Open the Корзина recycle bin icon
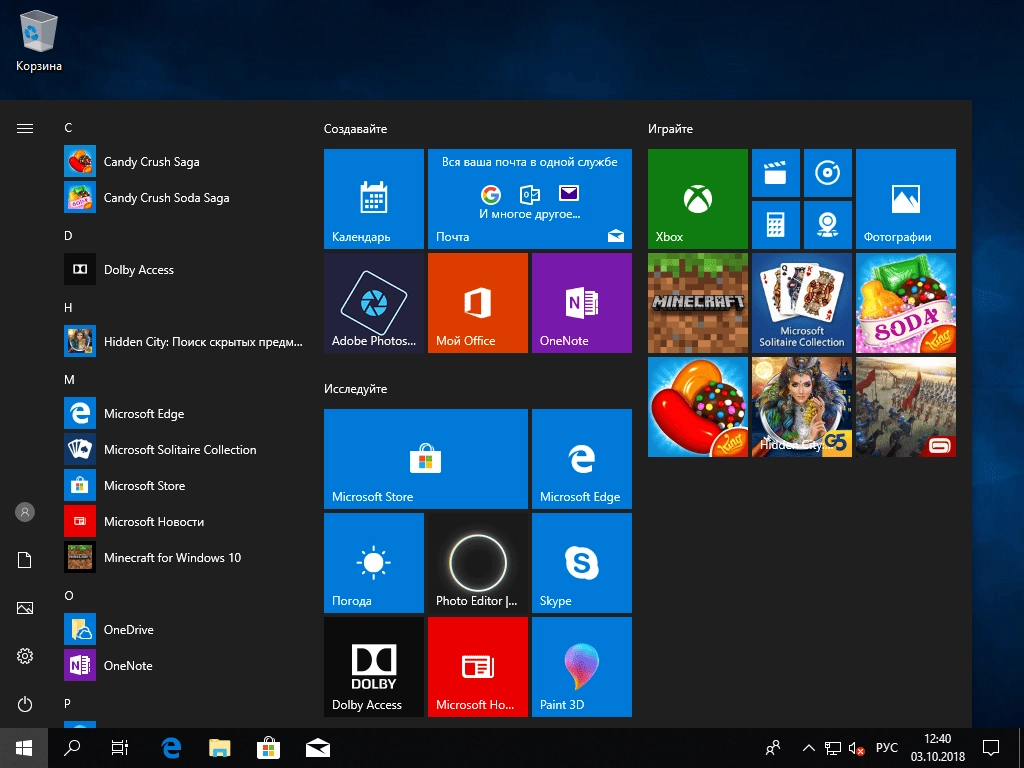The image size is (1024, 768). pyautogui.click(x=39, y=41)
